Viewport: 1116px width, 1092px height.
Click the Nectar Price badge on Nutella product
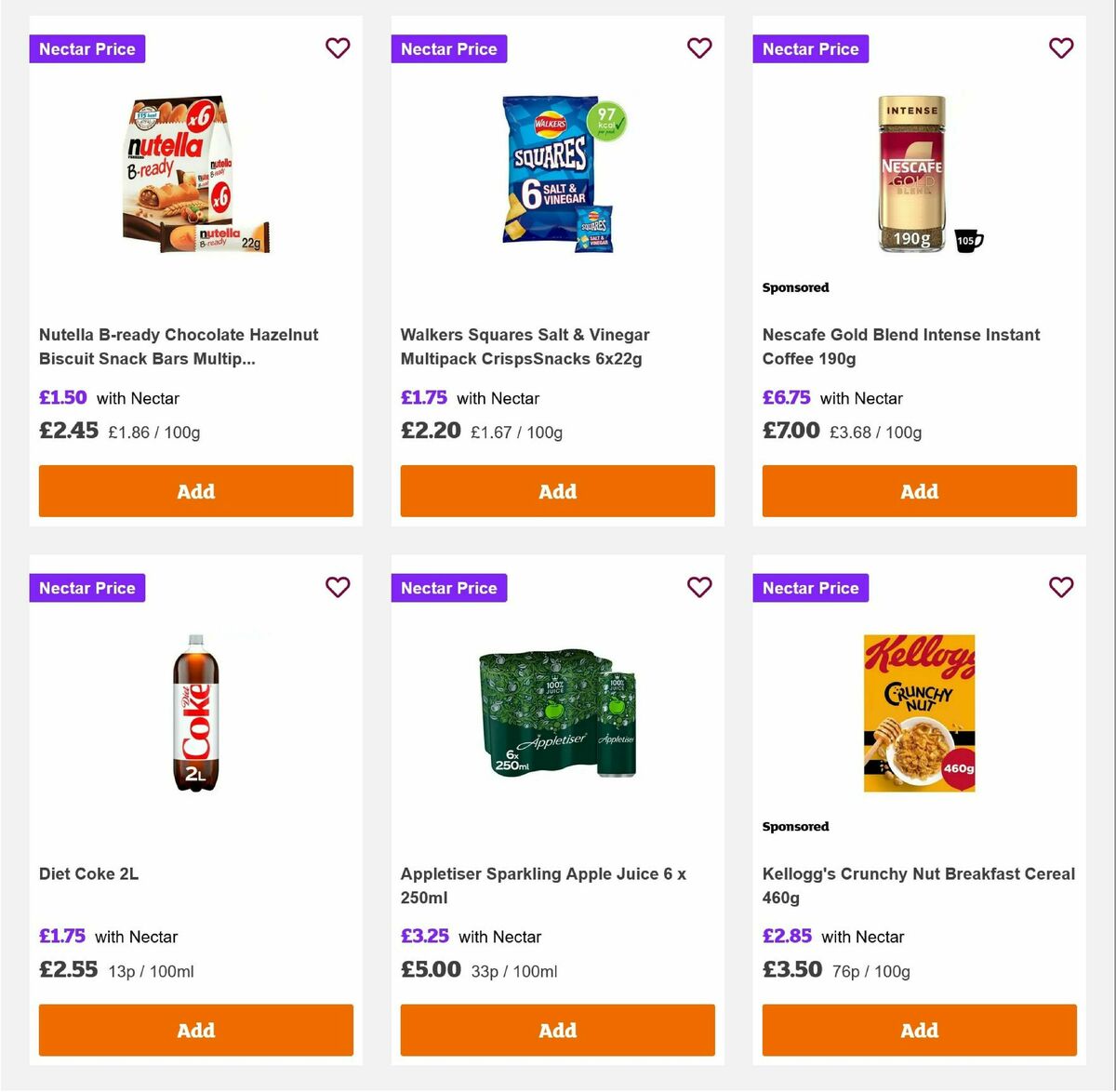(x=86, y=48)
